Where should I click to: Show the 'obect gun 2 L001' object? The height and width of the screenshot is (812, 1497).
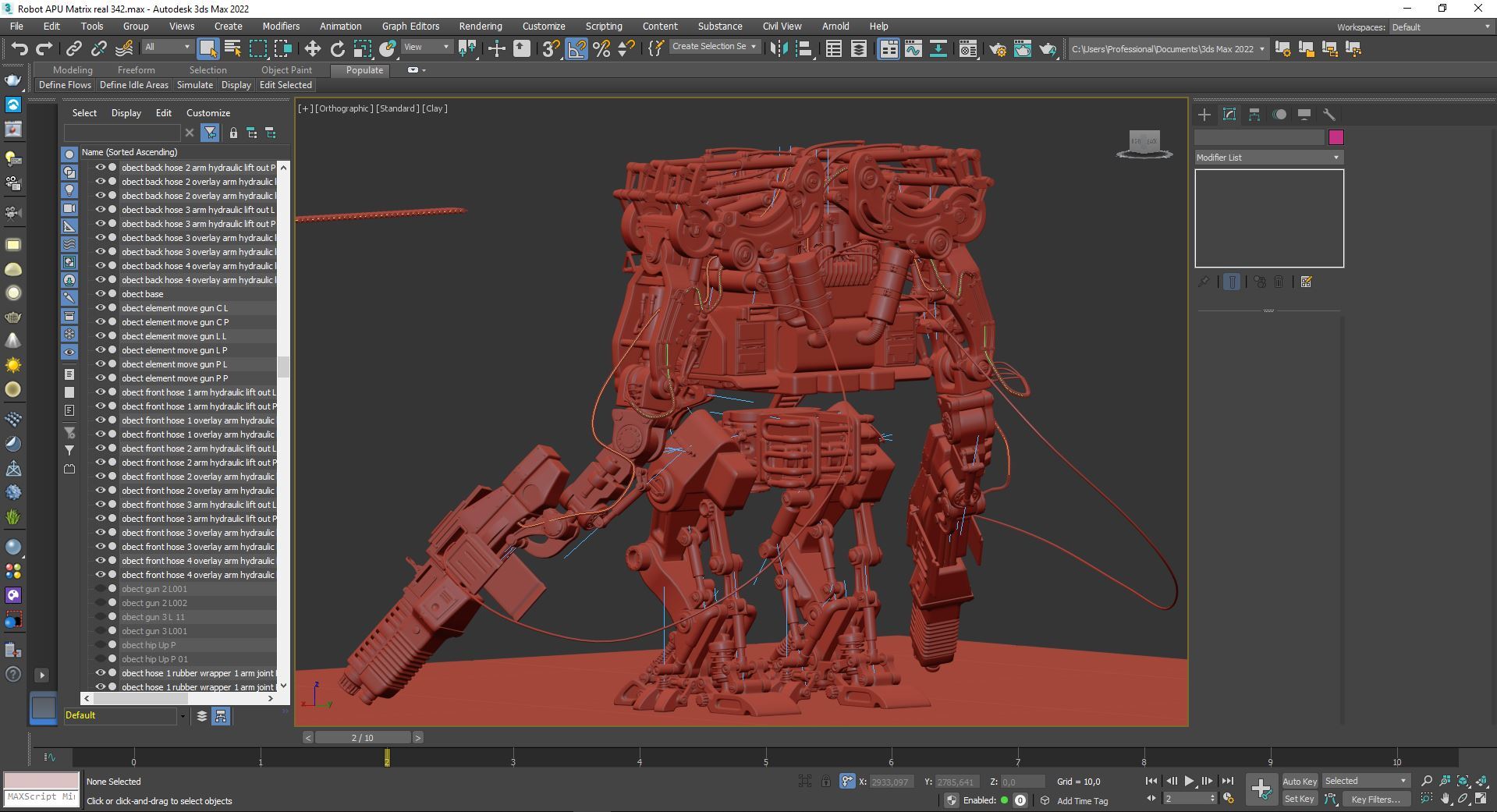point(101,589)
